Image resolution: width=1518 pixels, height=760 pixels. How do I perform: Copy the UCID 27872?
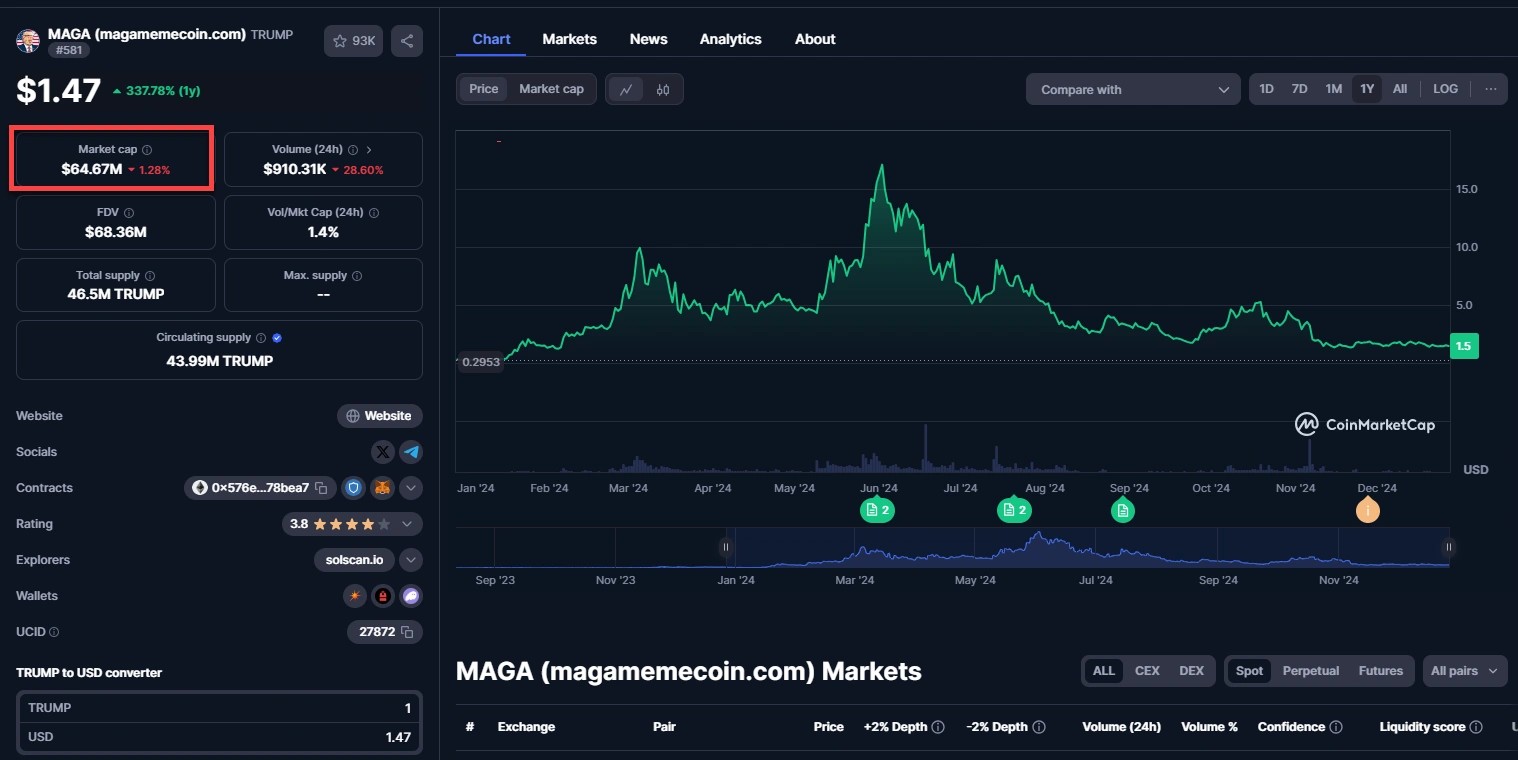[x=406, y=632]
